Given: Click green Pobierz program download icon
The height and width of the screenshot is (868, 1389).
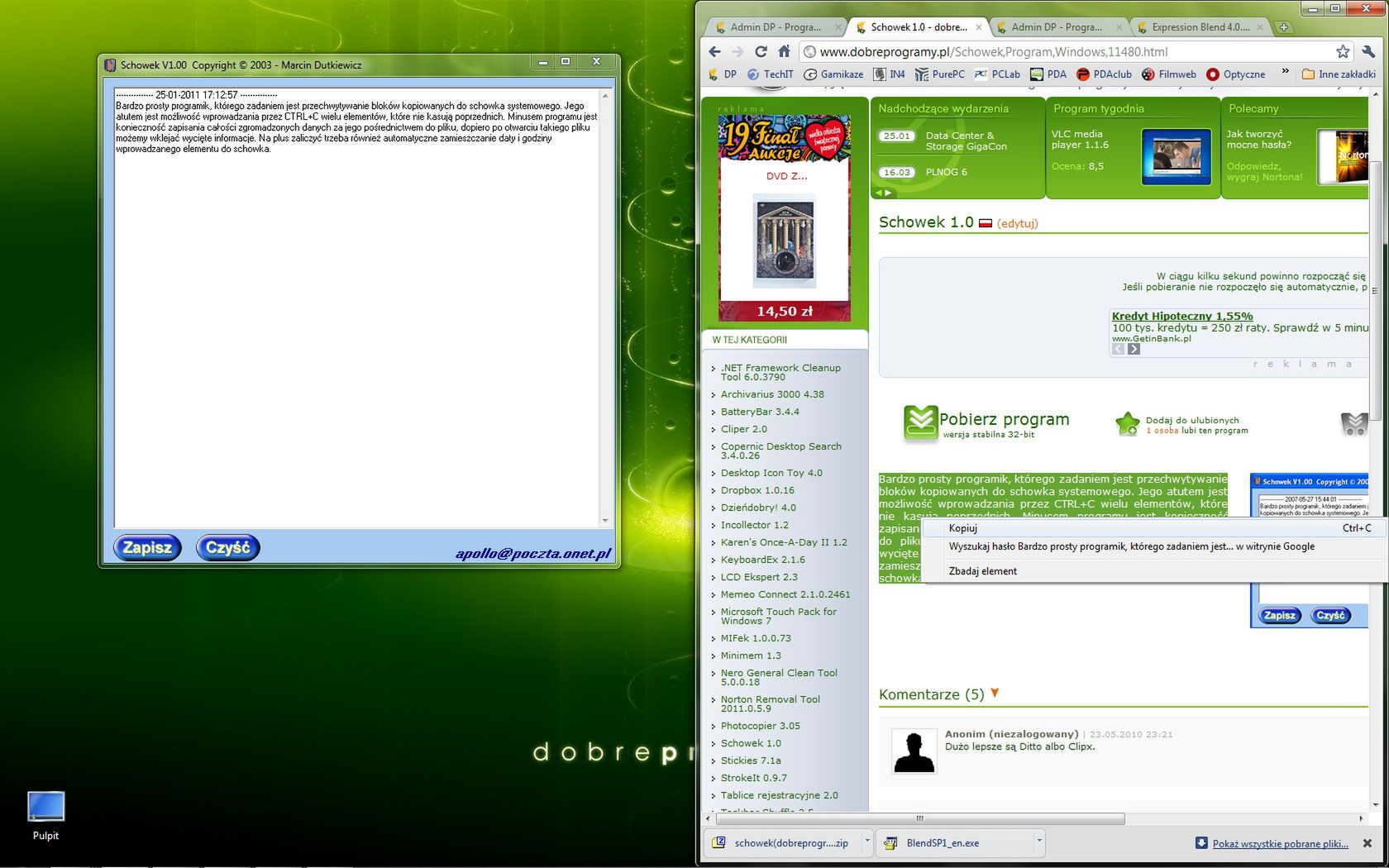Looking at the screenshot, I should (920, 422).
